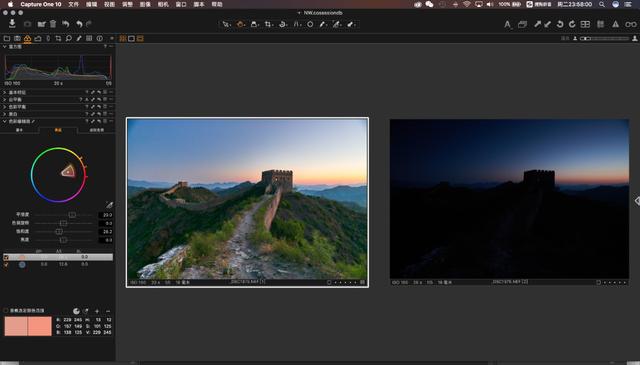Select the Spot Removal circle tool

click(310, 24)
